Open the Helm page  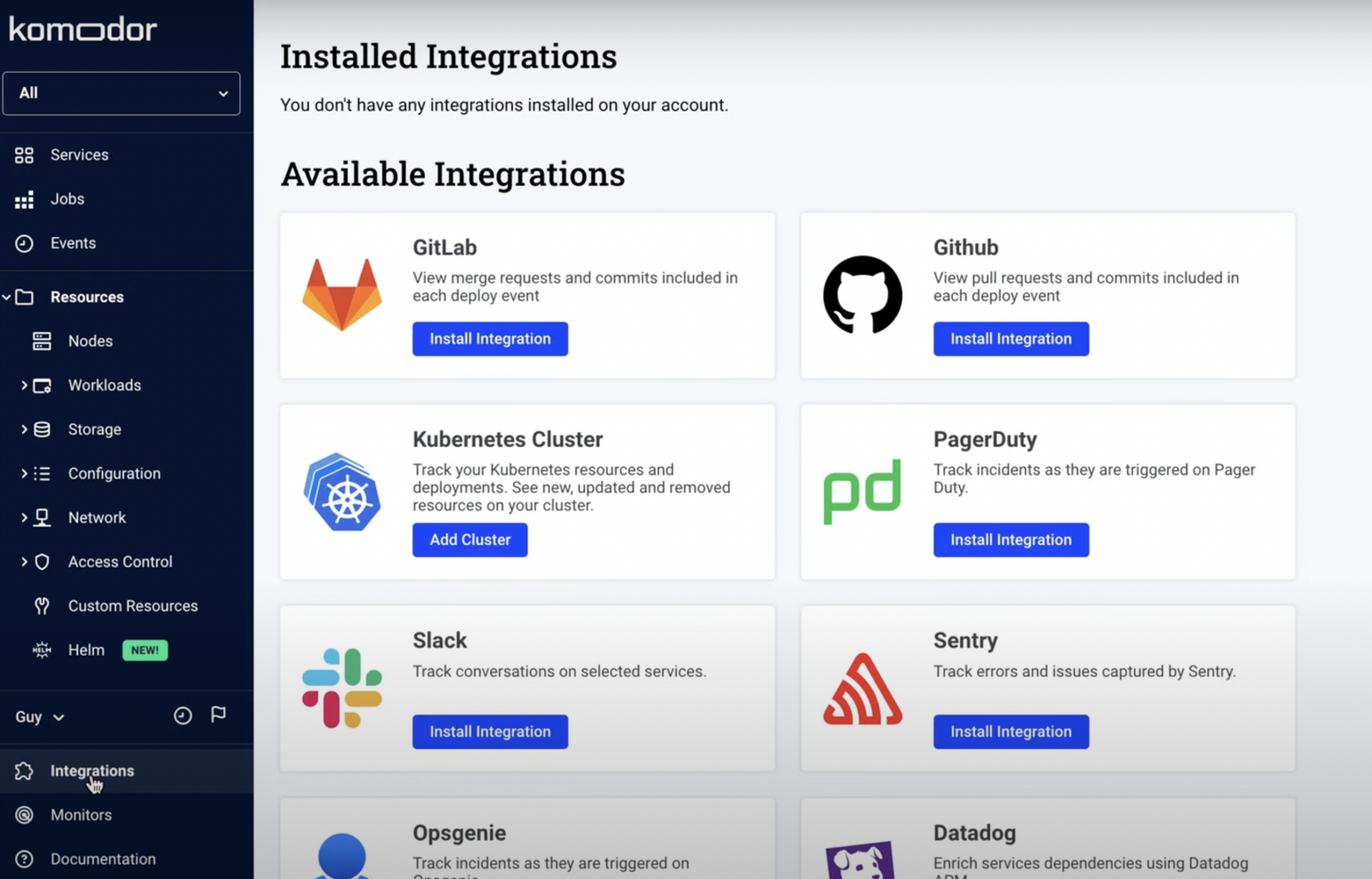(86, 651)
